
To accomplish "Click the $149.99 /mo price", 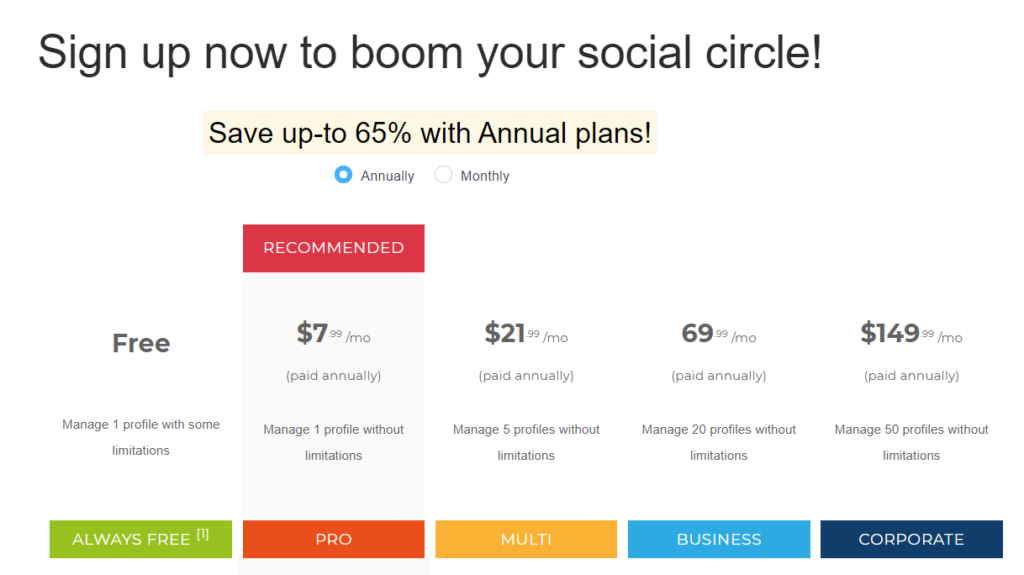I will coord(912,334).
